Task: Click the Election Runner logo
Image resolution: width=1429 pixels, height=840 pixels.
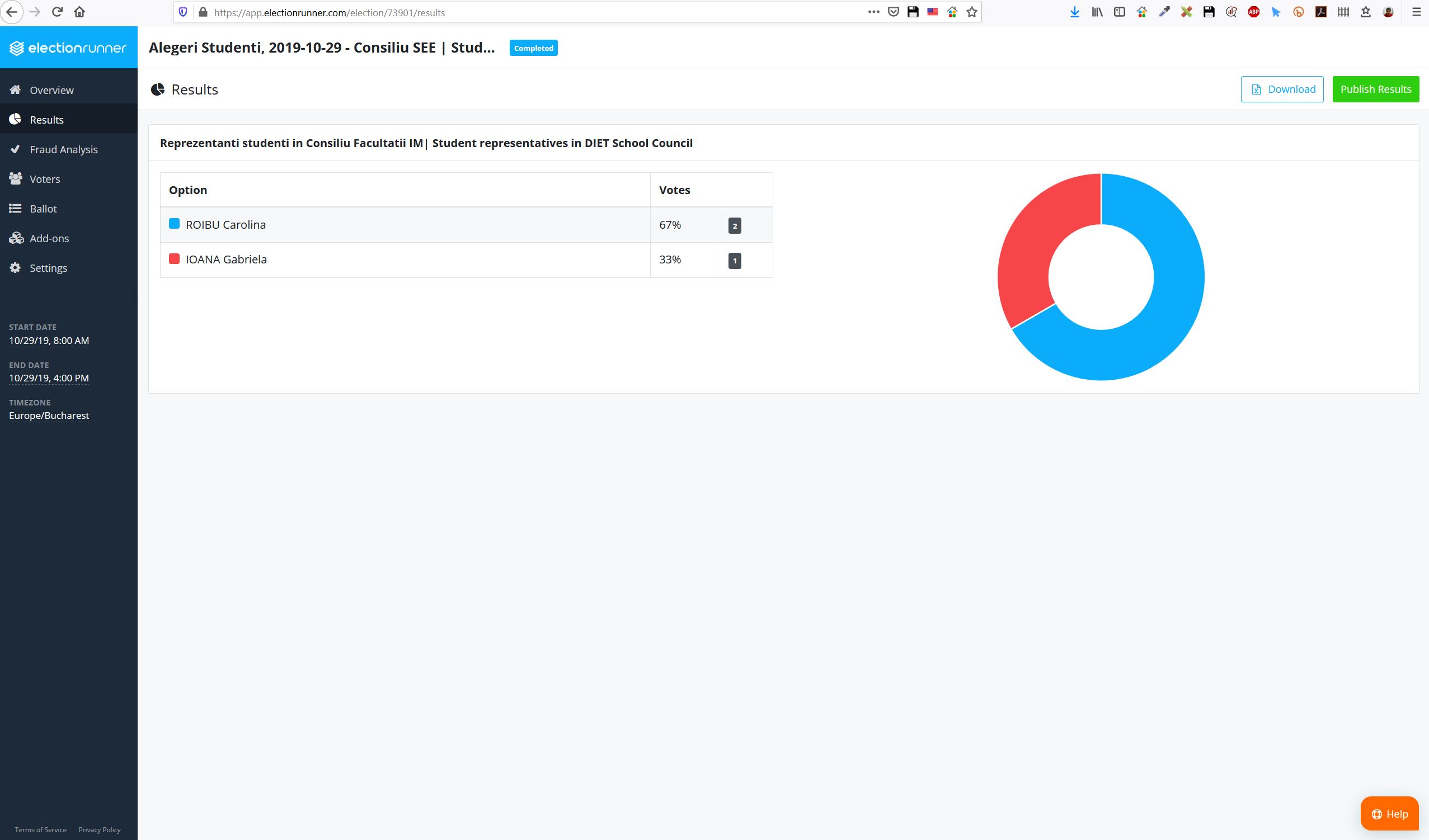Action: [68, 48]
